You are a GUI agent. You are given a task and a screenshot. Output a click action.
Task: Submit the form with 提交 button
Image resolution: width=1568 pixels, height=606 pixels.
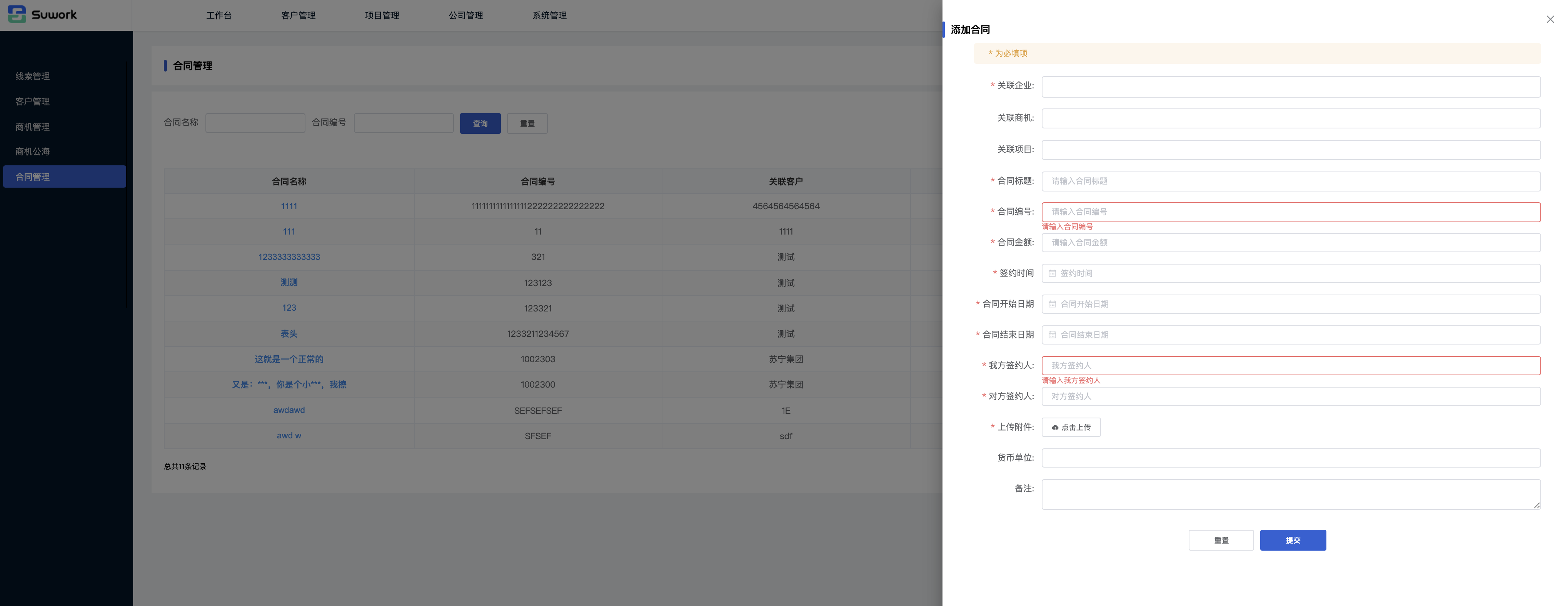pyautogui.click(x=1293, y=540)
